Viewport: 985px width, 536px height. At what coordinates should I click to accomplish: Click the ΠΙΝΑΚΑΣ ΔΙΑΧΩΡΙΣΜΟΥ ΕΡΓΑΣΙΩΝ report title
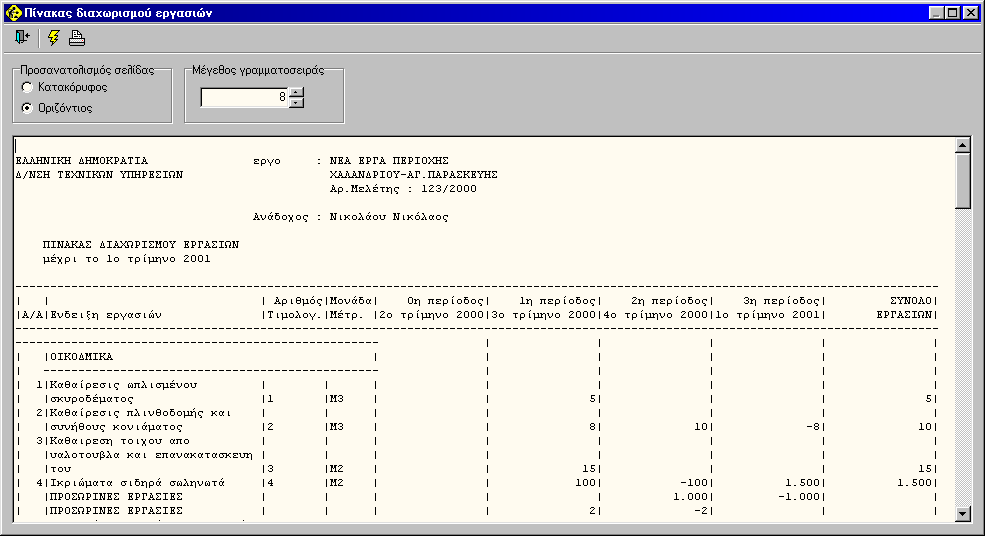click(x=140, y=244)
